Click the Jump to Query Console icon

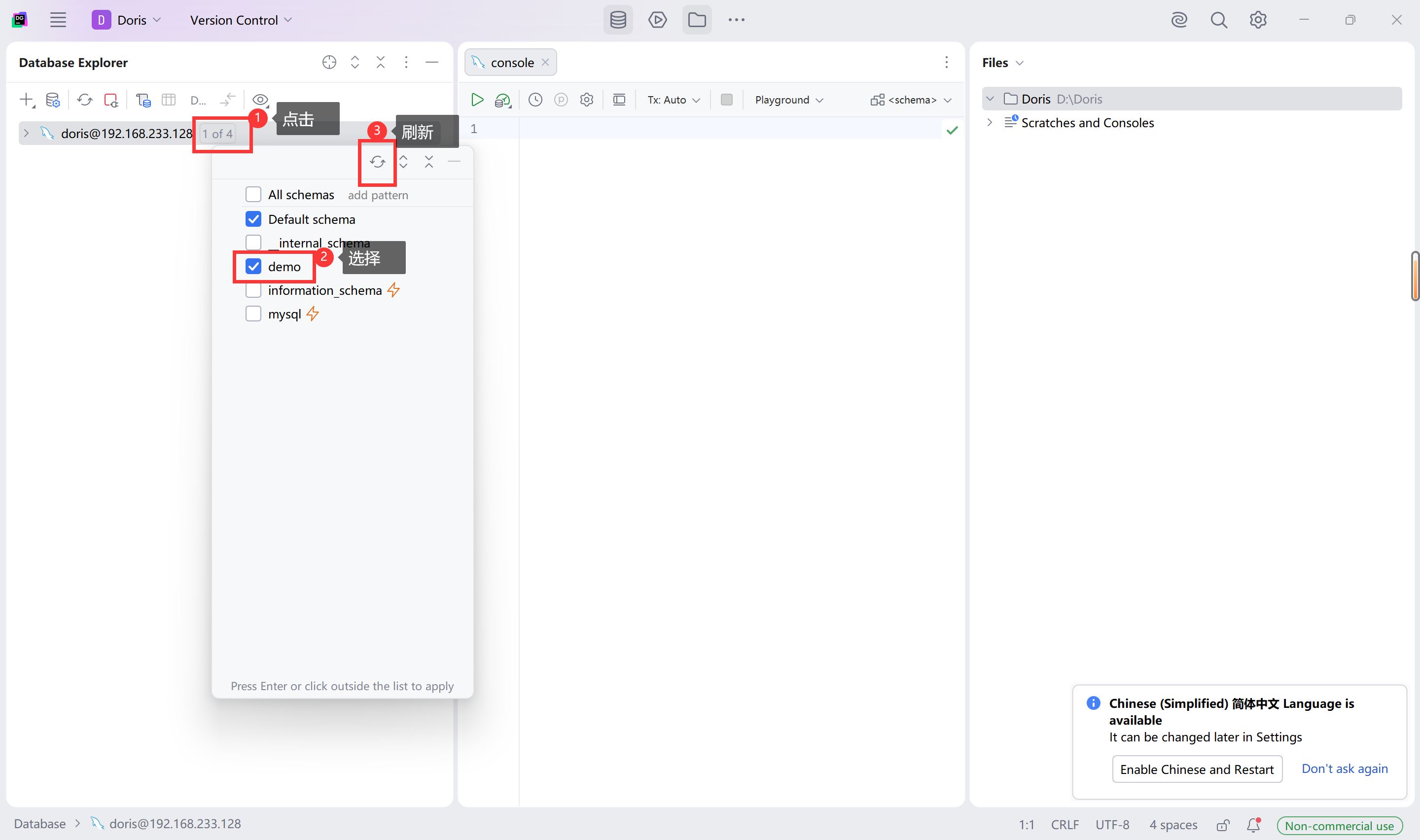click(143, 100)
